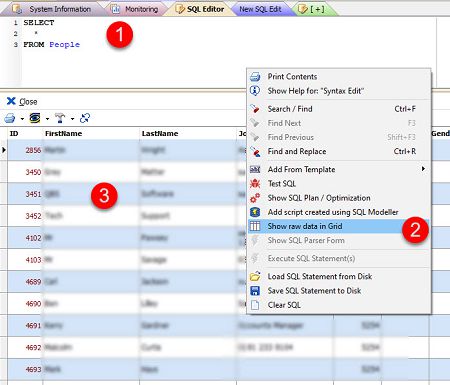Click the SQL Modeller icon
Image resolution: width=450 pixels, height=385 pixels.
click(255, 212)
